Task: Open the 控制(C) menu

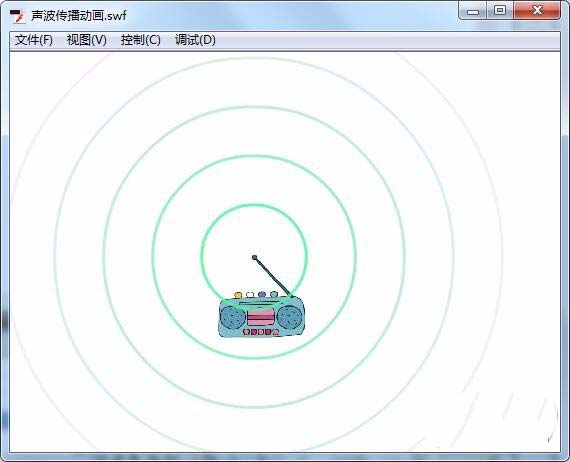Action: point(140,40)
